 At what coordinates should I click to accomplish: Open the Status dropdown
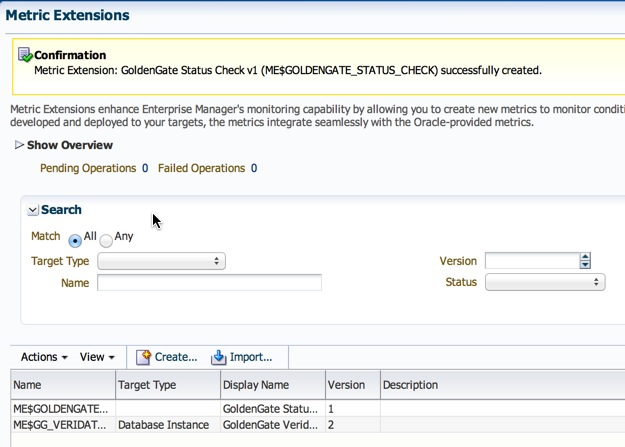click(545, 283)
